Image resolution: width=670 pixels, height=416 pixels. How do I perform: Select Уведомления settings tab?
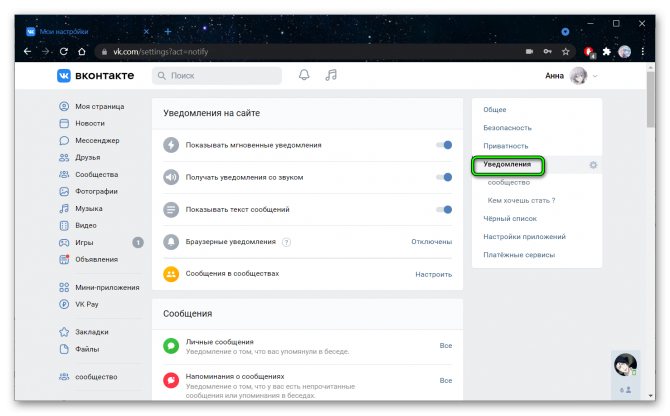[507, 164]
